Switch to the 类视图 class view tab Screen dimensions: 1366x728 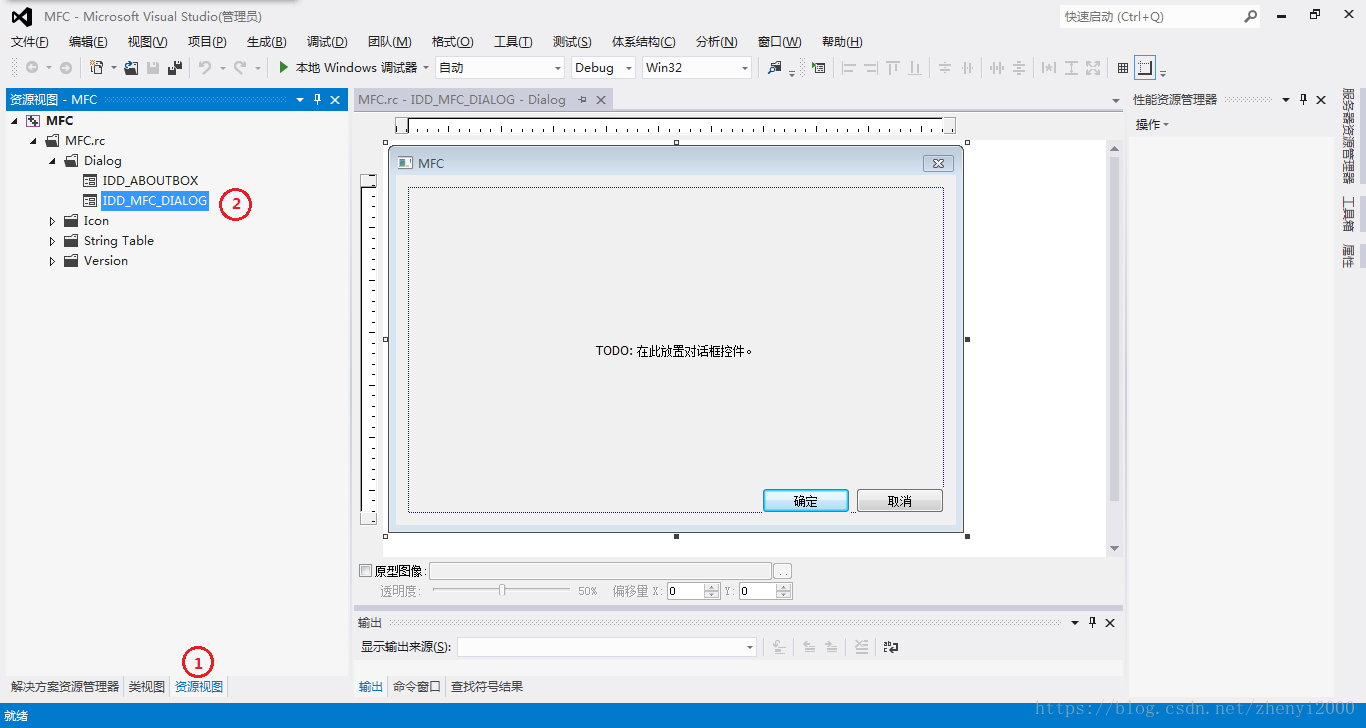click(x=147, y=687)
